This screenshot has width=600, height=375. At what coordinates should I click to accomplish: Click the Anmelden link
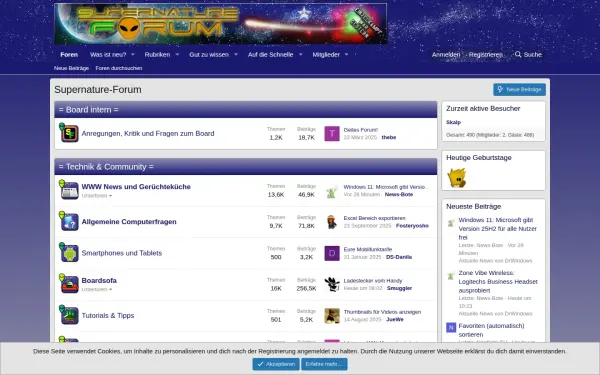tap(446, 55)
